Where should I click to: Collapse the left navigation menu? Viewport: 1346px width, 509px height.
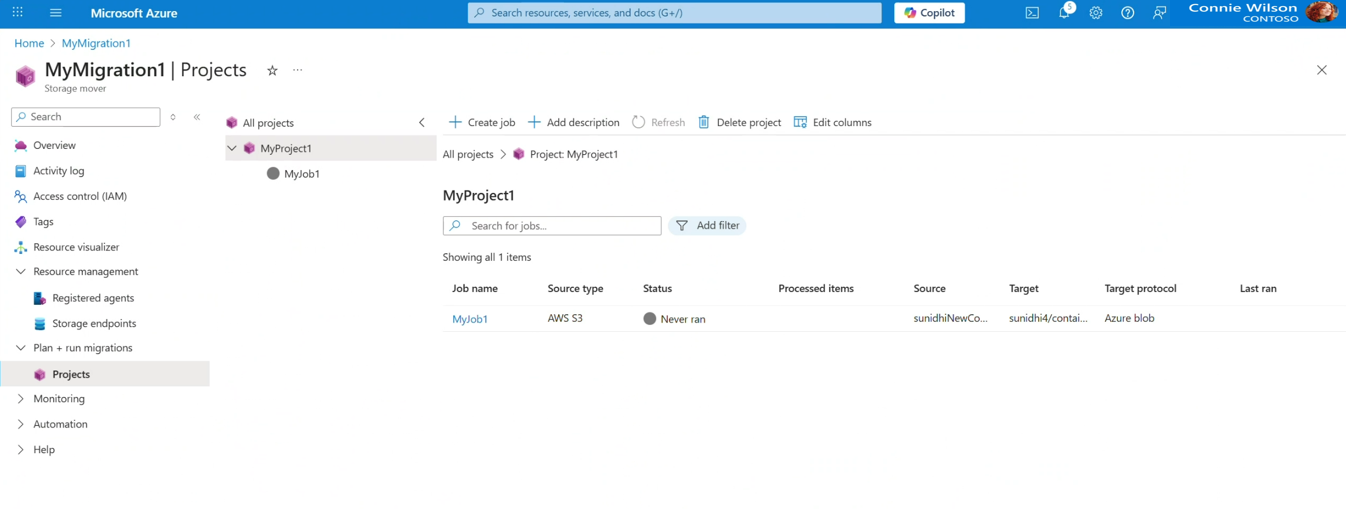pyautogui.click(x=197, y=117)
